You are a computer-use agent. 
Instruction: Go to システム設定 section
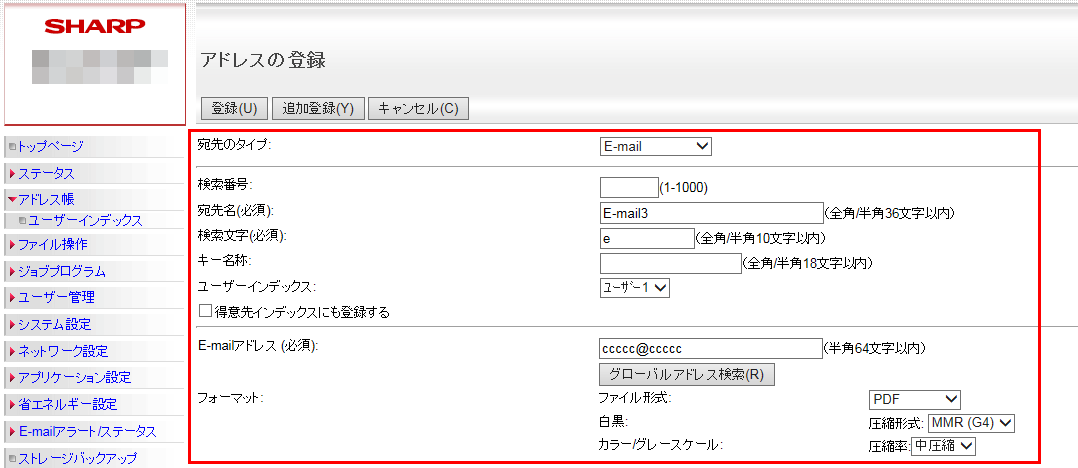tap(54, 324)
